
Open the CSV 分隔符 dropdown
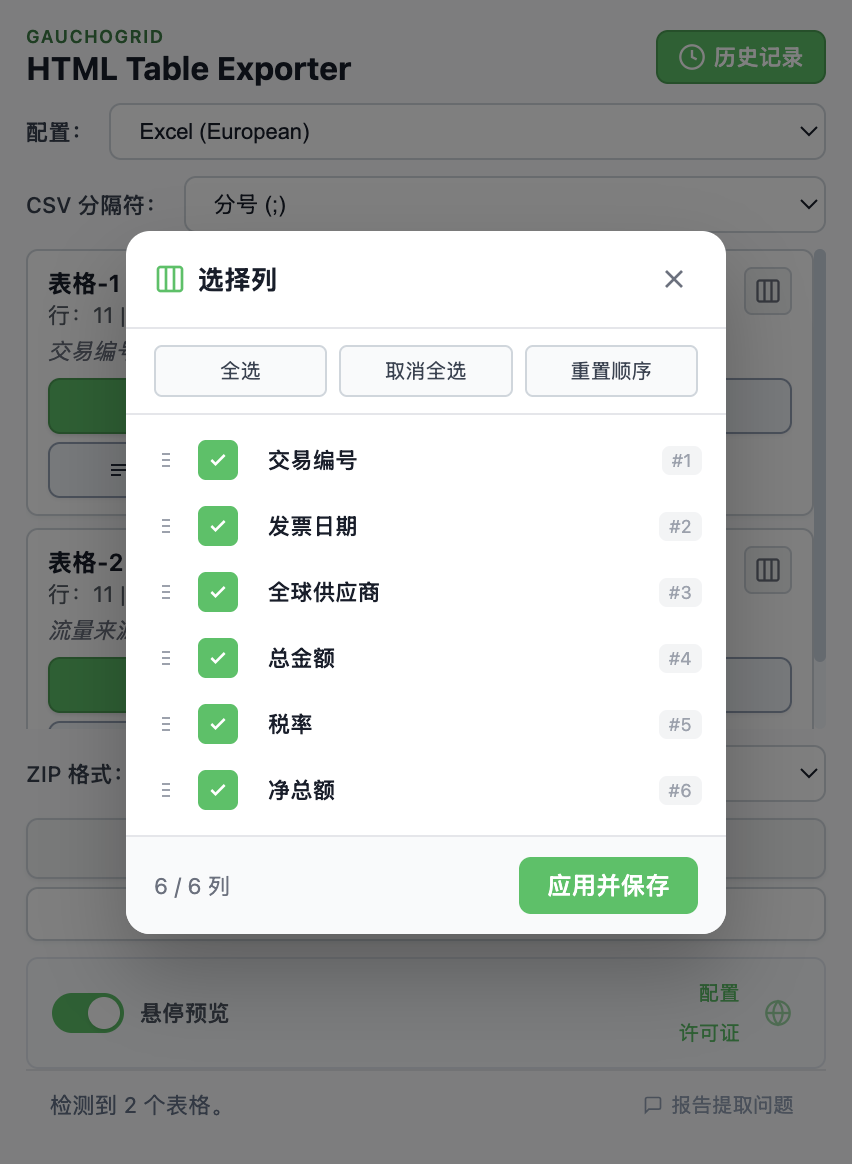point(505,204)
